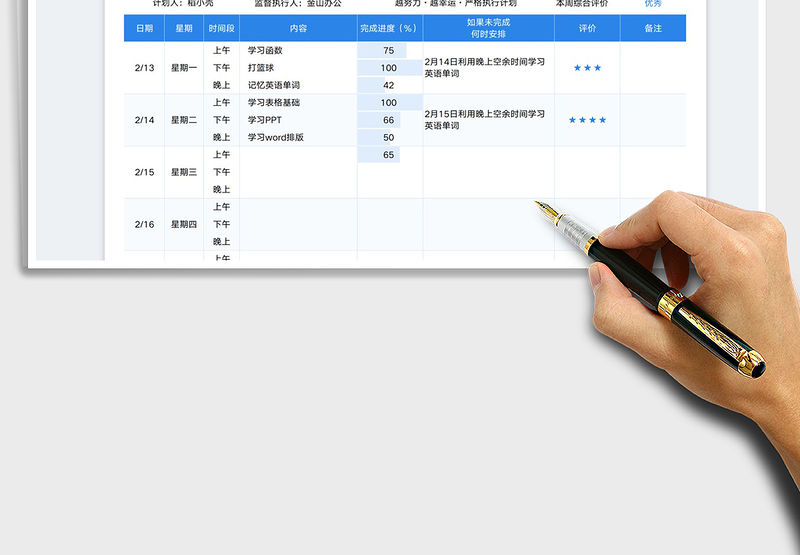Select the 记忆英语单词 cell
The width and height of the screenshot is (800, 555).
273,85
